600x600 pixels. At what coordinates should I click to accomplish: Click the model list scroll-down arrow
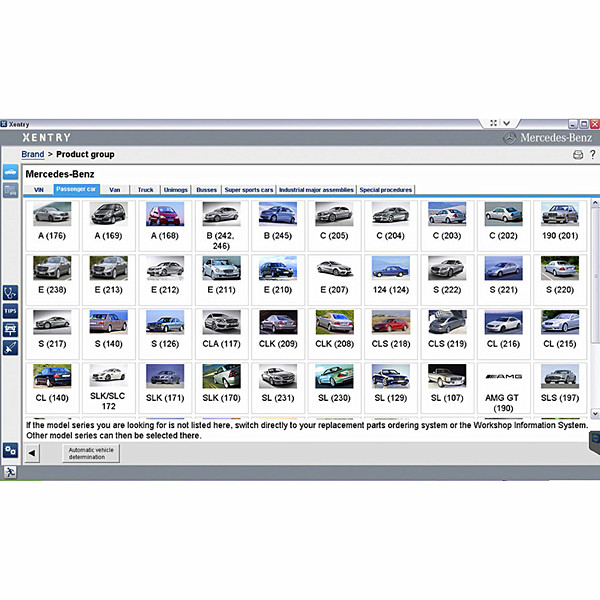[595, 413]
